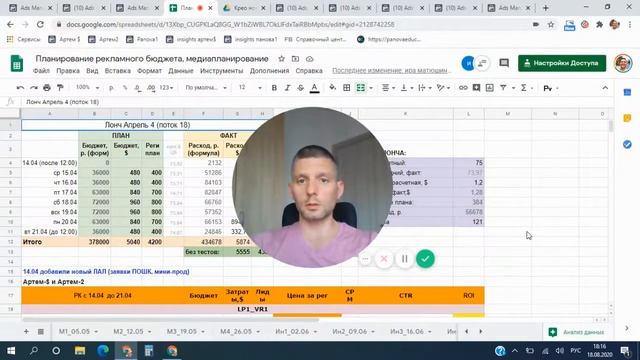
Task: Reload the browser page
Action: tap(40, 24)
